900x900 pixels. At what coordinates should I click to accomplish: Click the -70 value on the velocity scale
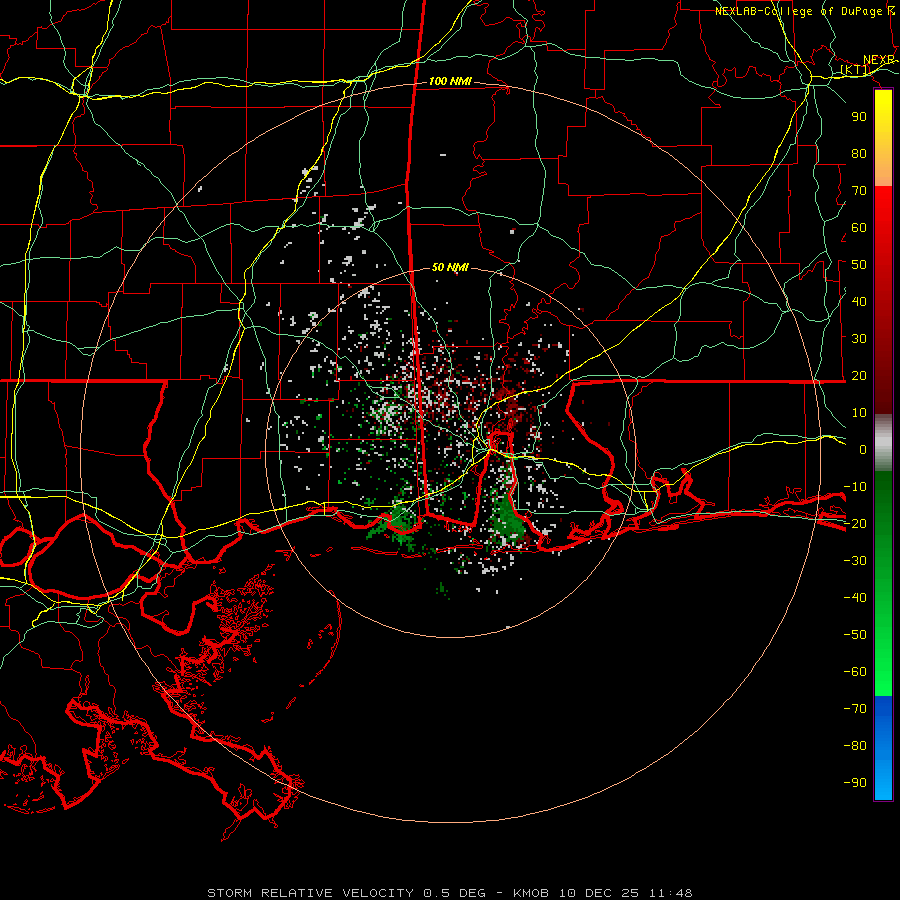click(855, 709)
